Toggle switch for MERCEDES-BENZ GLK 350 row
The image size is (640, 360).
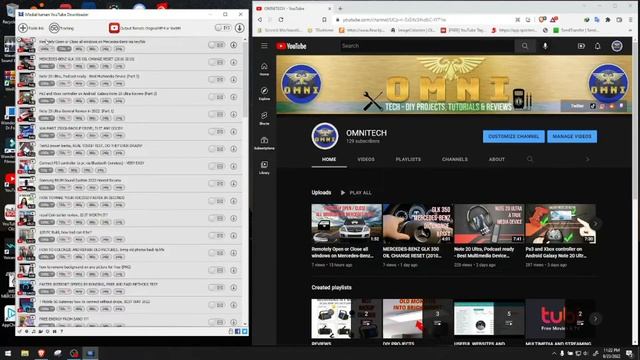pyautogui.click(x=216, y=62)
